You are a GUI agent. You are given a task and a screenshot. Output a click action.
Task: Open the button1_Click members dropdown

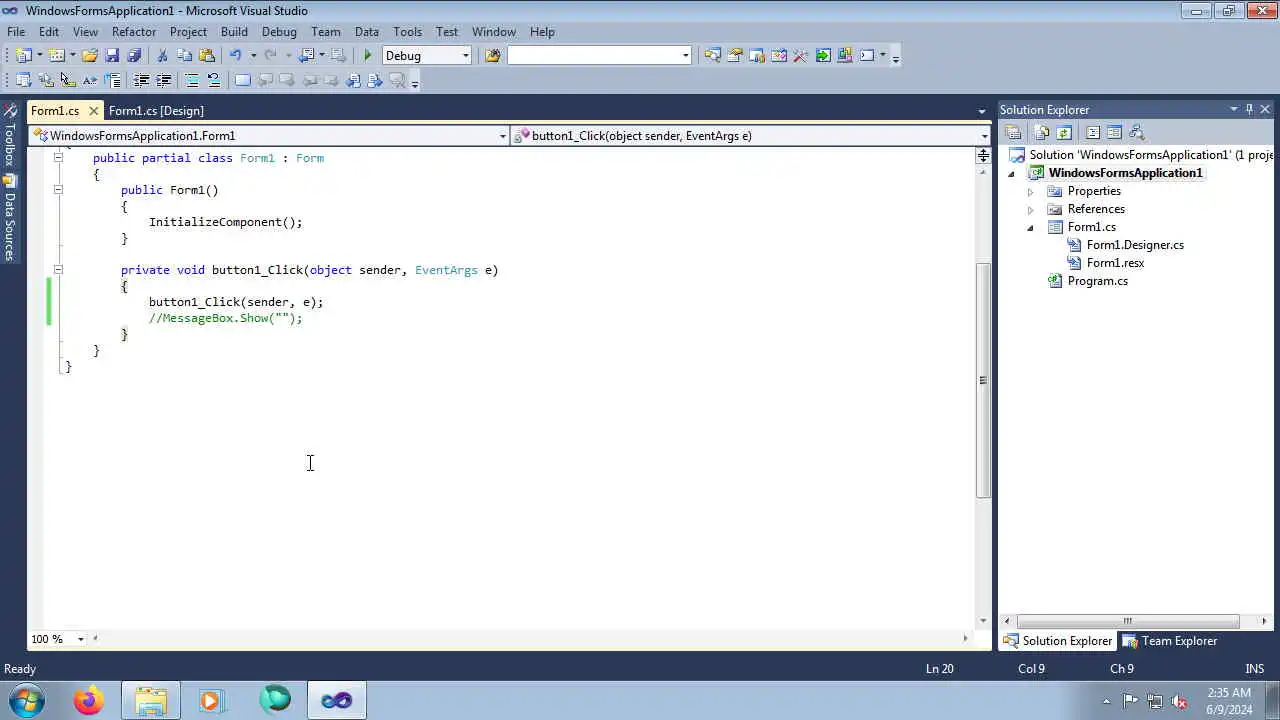tap(984, 136)
